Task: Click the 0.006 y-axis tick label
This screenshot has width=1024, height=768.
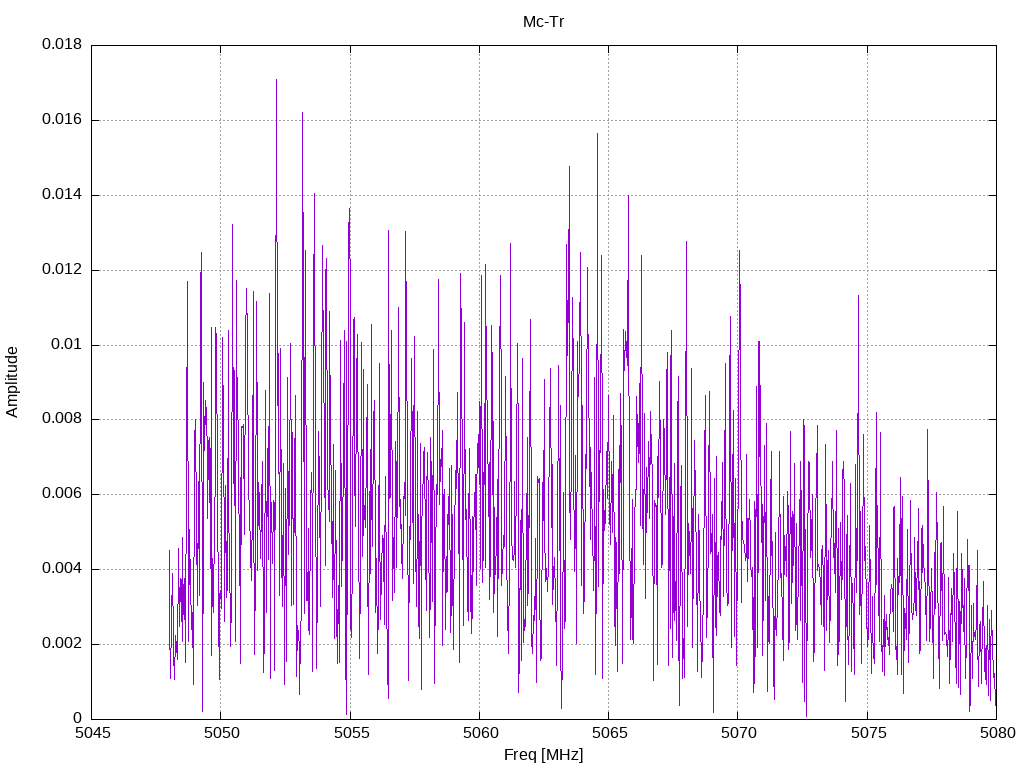Action: (62, 493)
